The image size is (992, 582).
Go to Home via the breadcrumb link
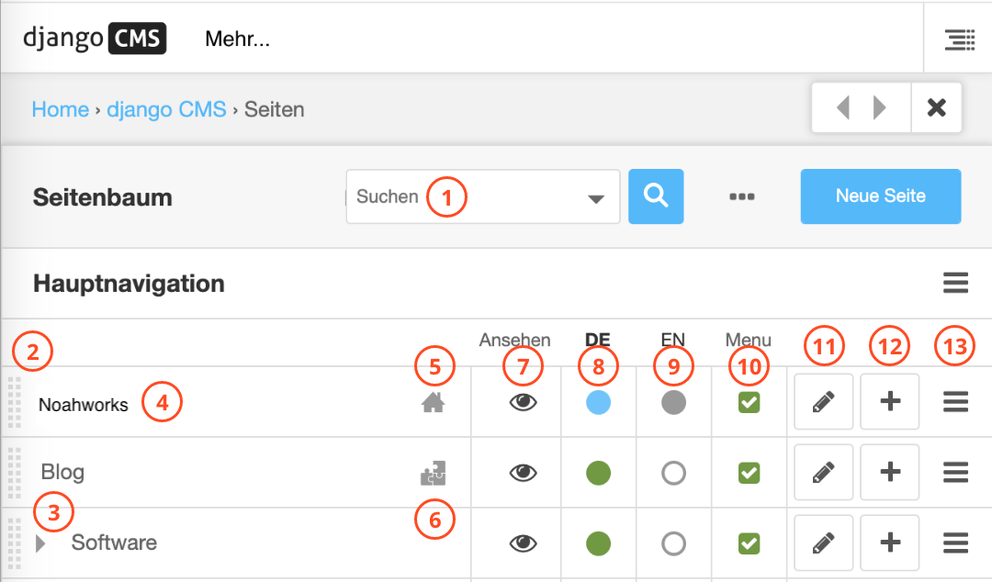[x=61, y=109]
